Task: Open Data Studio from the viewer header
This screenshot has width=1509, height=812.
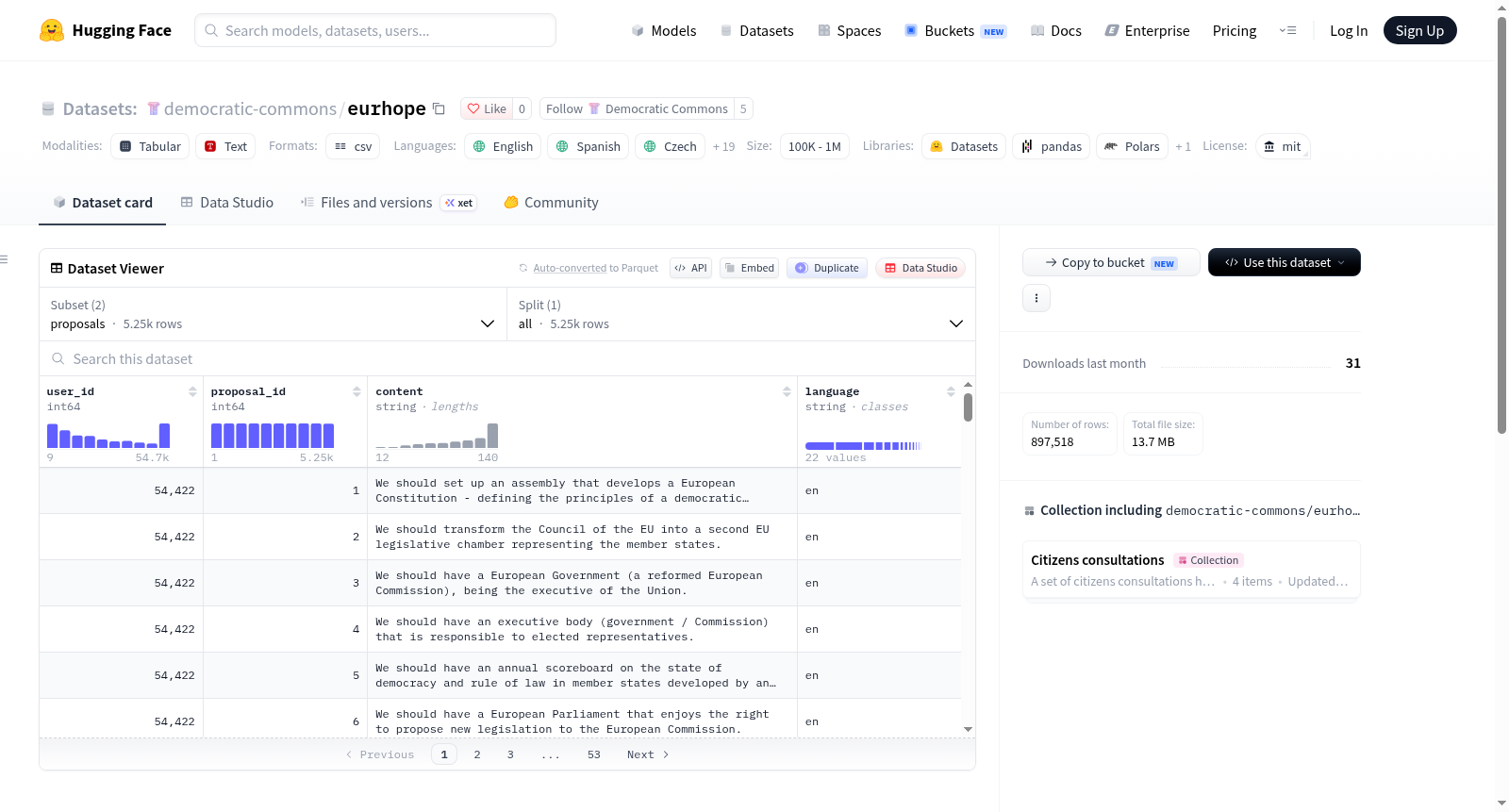Action: (920, 268)
